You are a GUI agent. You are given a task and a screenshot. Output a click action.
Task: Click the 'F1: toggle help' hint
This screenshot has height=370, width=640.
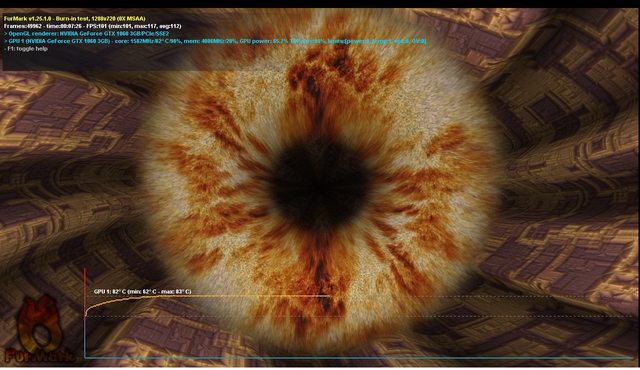tap(26, 49)
